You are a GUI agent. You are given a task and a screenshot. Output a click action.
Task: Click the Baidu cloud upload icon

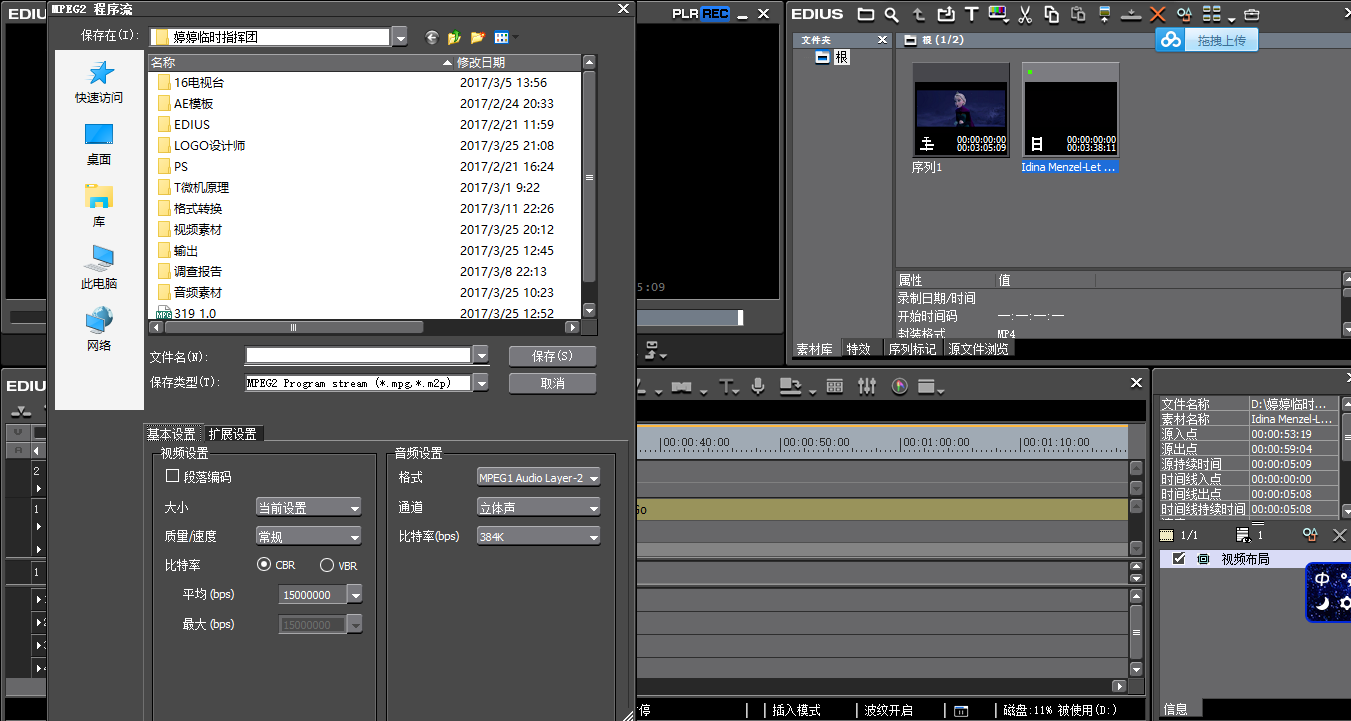[x=1170, y=39]
